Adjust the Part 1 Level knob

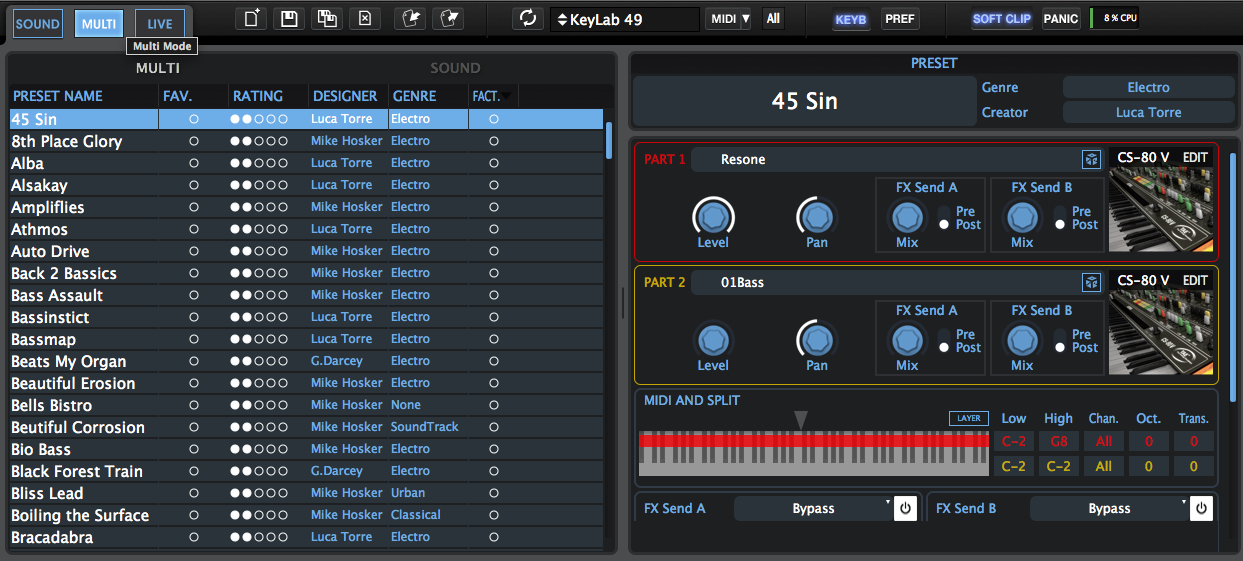coord(713,216)
